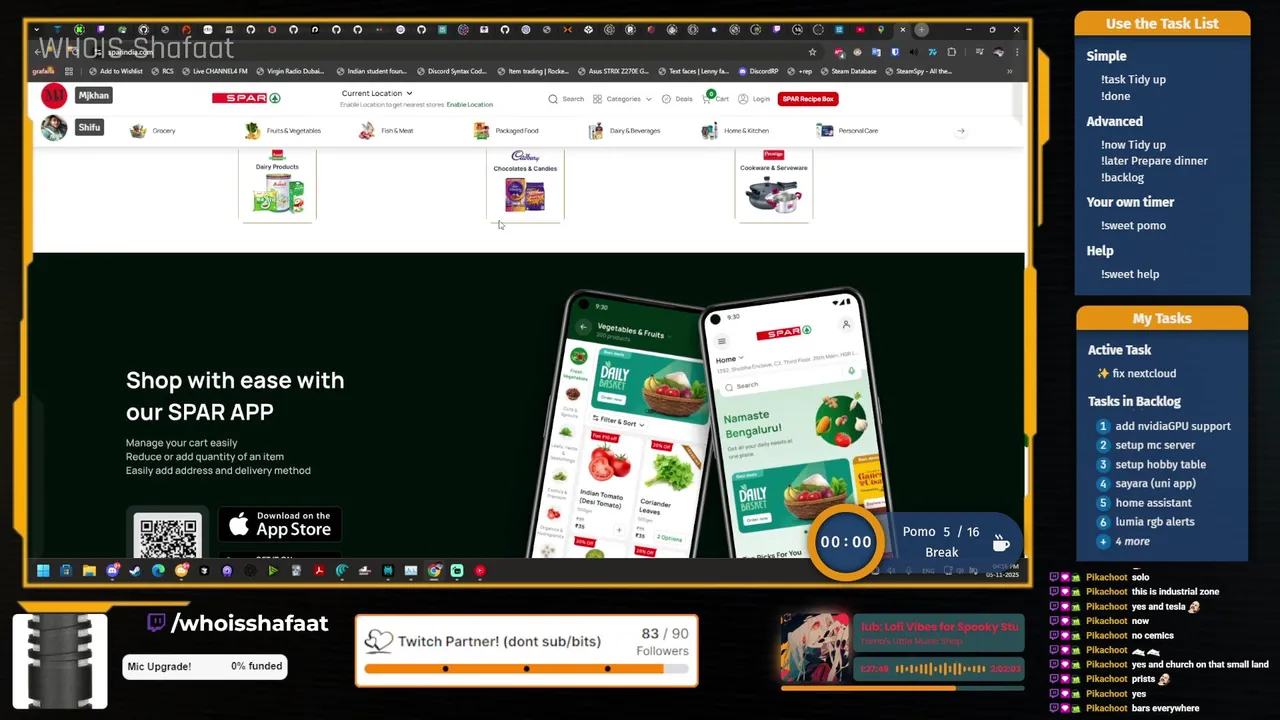Open the Fish & Meat category
Viewport: 1280px width, 720px height.
(x=386, y=130)
